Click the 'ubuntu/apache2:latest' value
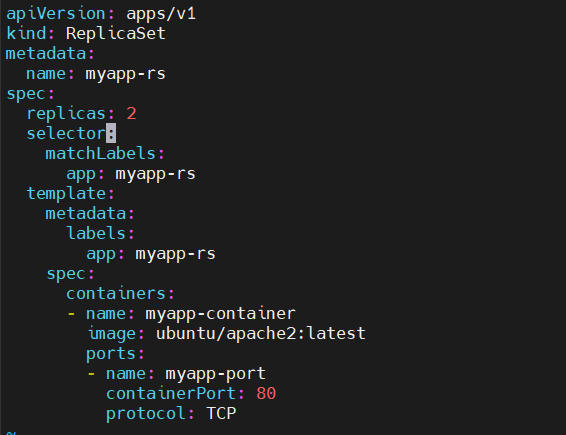 pos(260,334)
